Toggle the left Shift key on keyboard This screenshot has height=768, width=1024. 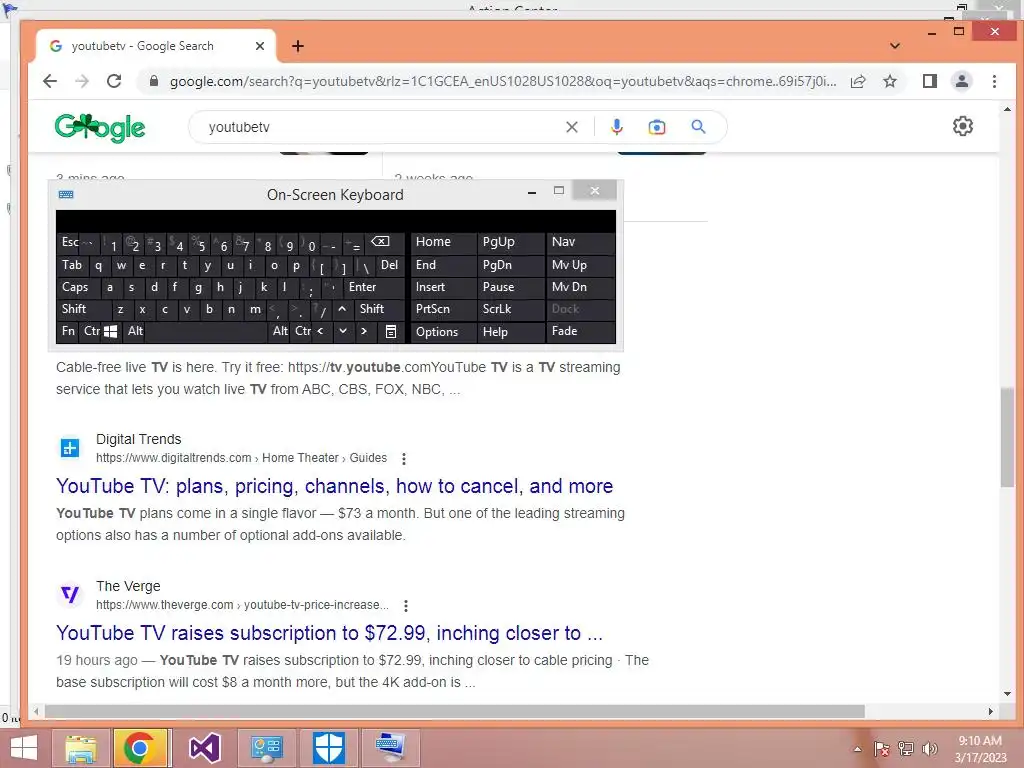(83, 309)
